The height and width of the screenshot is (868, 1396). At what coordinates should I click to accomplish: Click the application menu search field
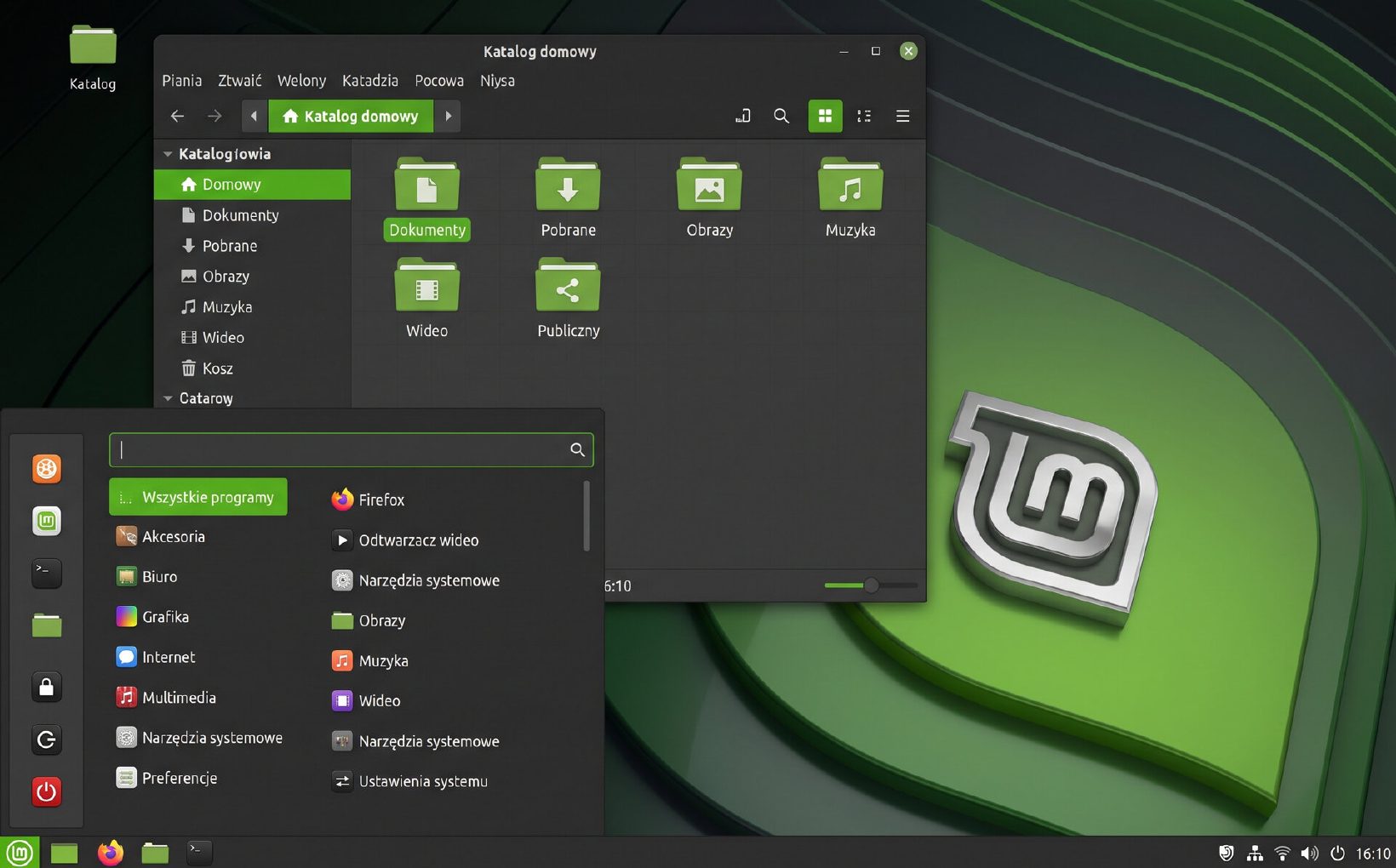pyautogui.click(x=351, y=449)
